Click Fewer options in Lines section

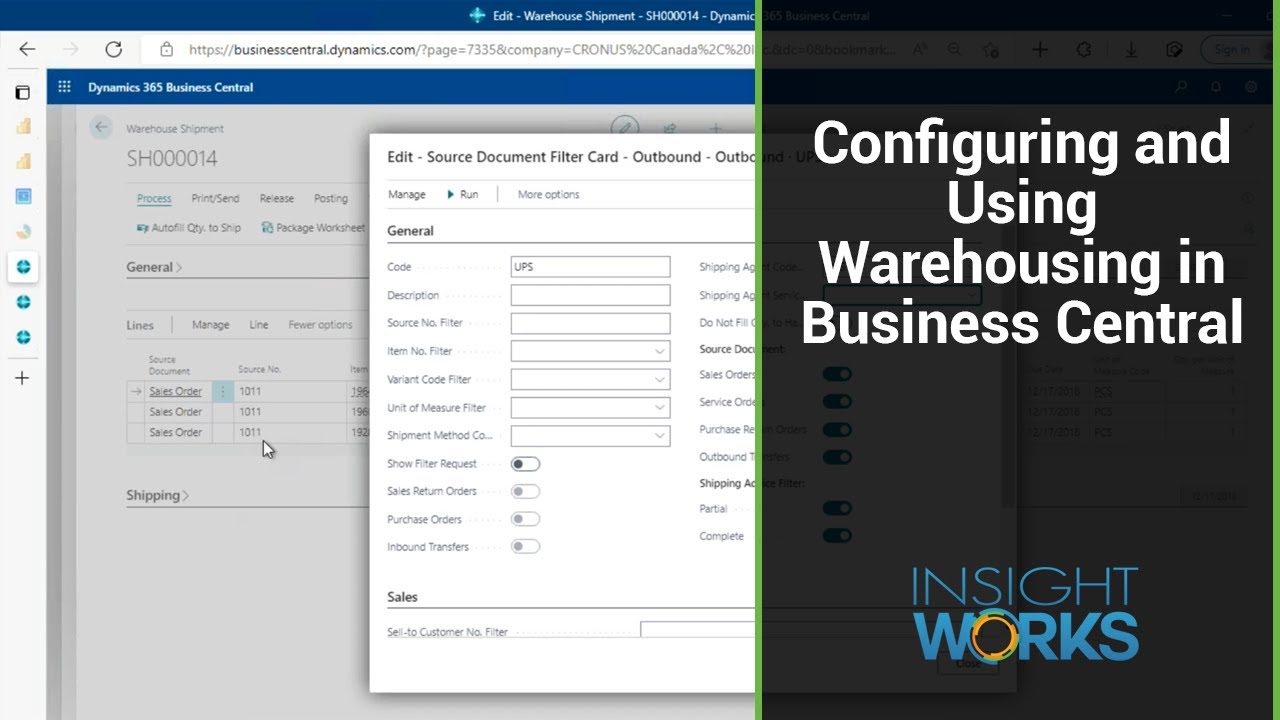(x=320, y=325)
